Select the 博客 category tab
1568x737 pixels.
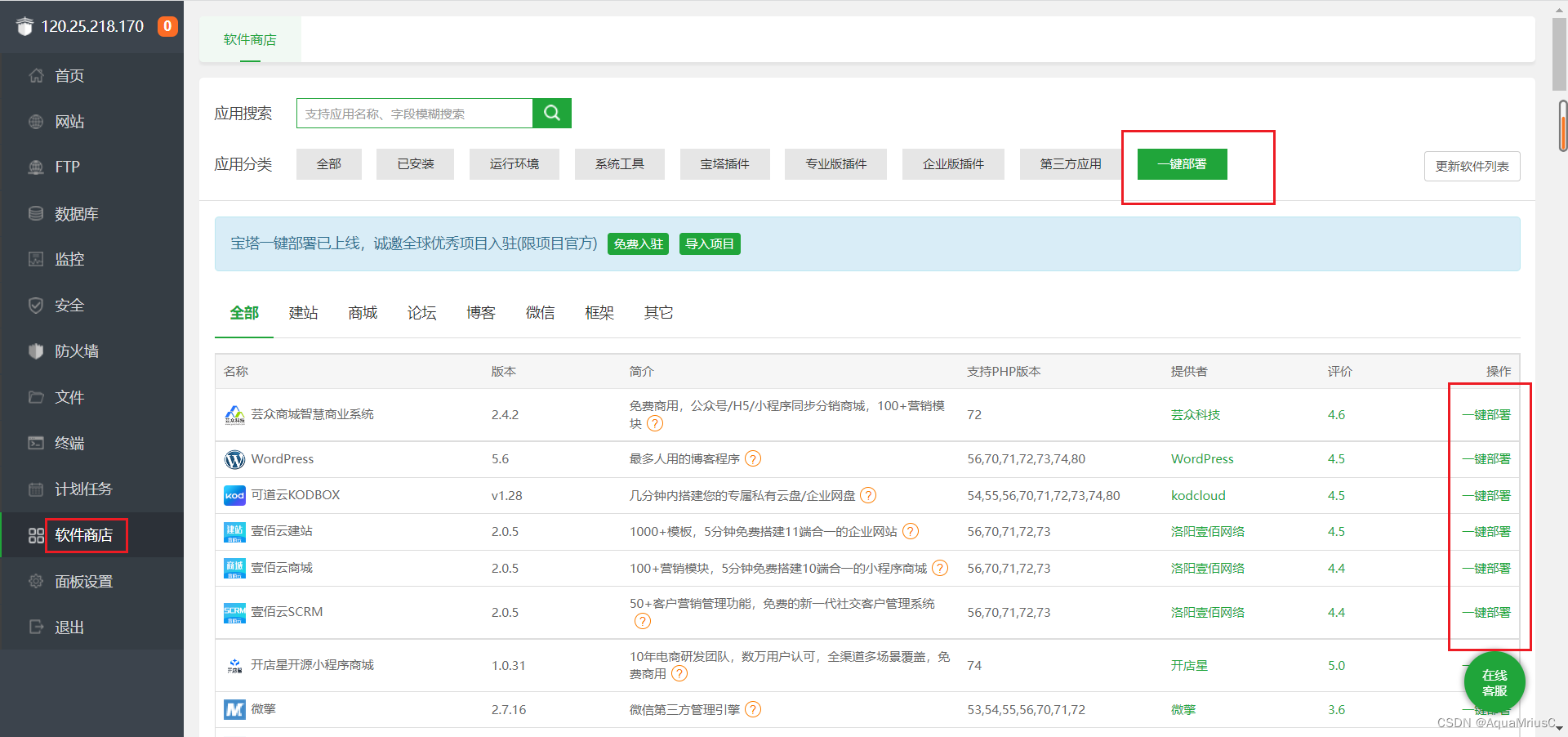pyautogui.click(x=481, y=313)
